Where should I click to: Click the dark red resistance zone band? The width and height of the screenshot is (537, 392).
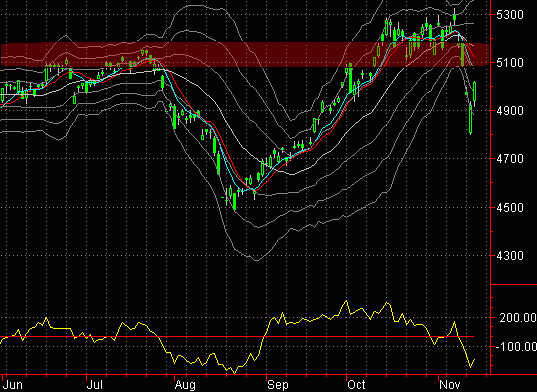[x=245, y=54]
